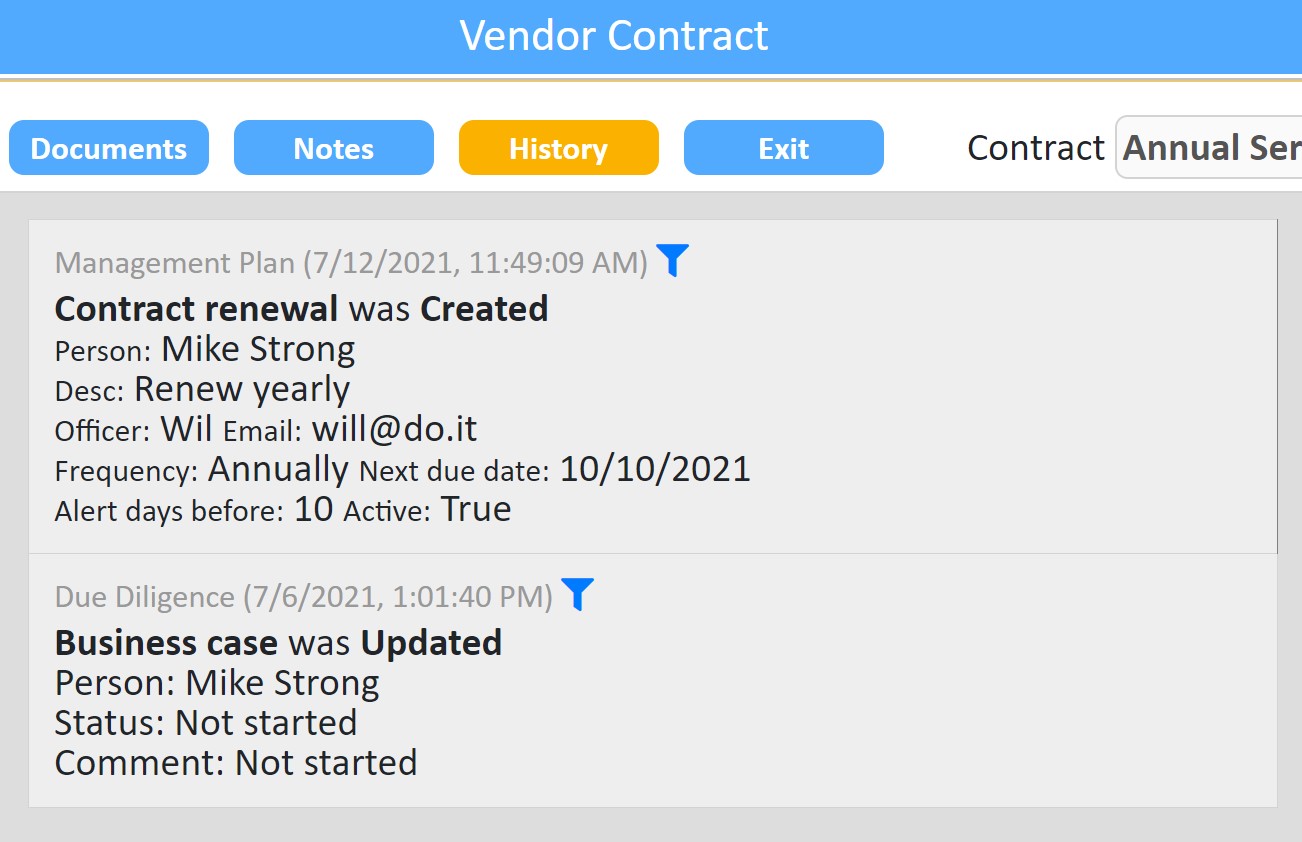This screenshot has height=842, width=1302.
Task: Click the Active value True
Action: click(x=476, y=509)
